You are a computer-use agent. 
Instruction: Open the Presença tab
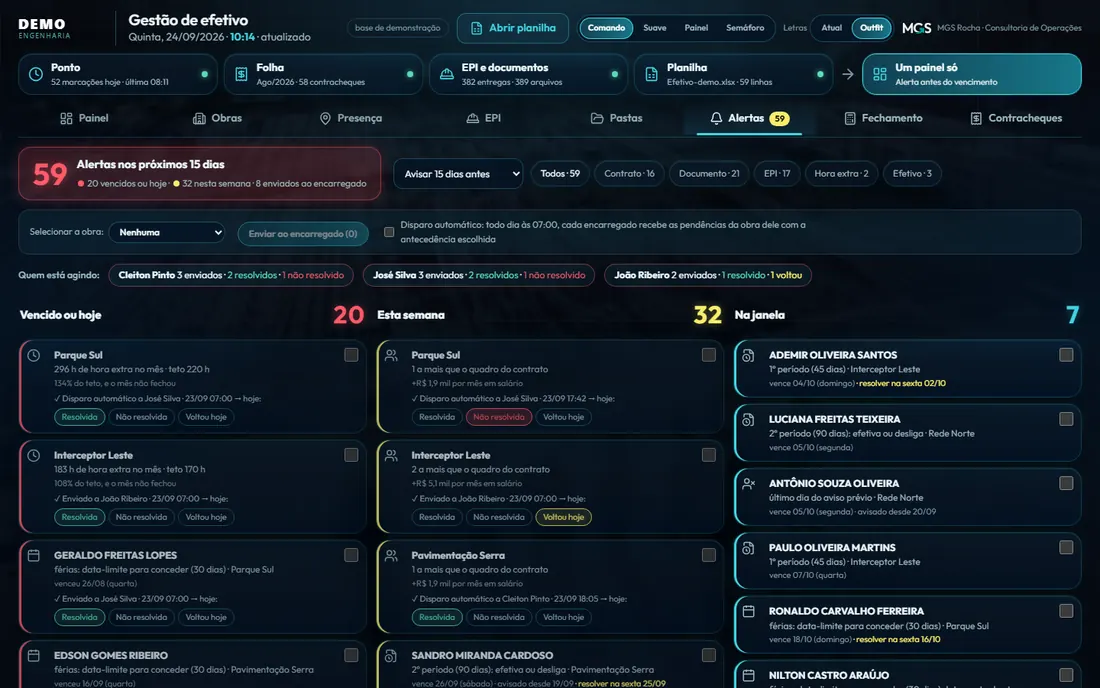tap(351, 118)
